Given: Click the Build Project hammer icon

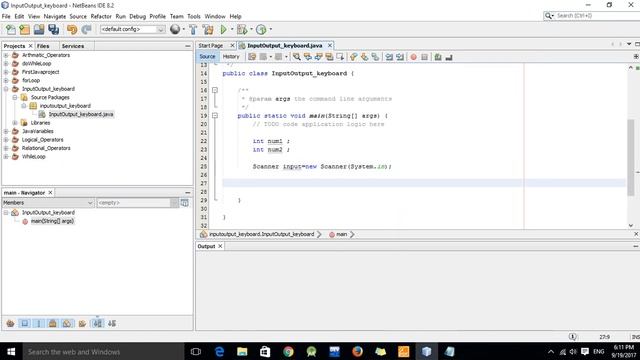Looking at the screenshot, I should pyautogui.click(x=193, y=29).
